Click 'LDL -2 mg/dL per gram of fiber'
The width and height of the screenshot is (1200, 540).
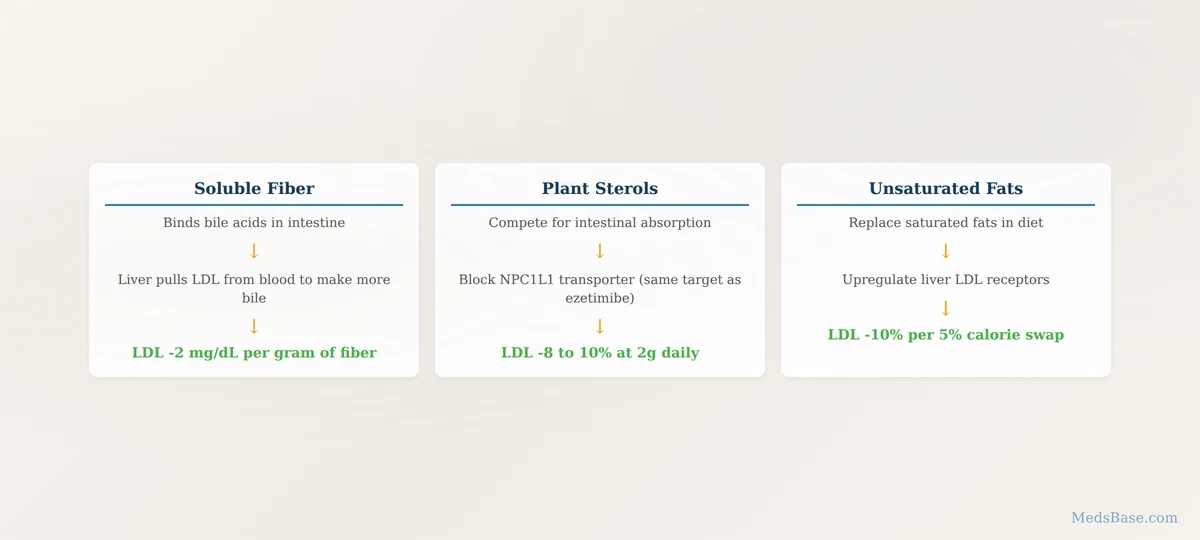254,352
